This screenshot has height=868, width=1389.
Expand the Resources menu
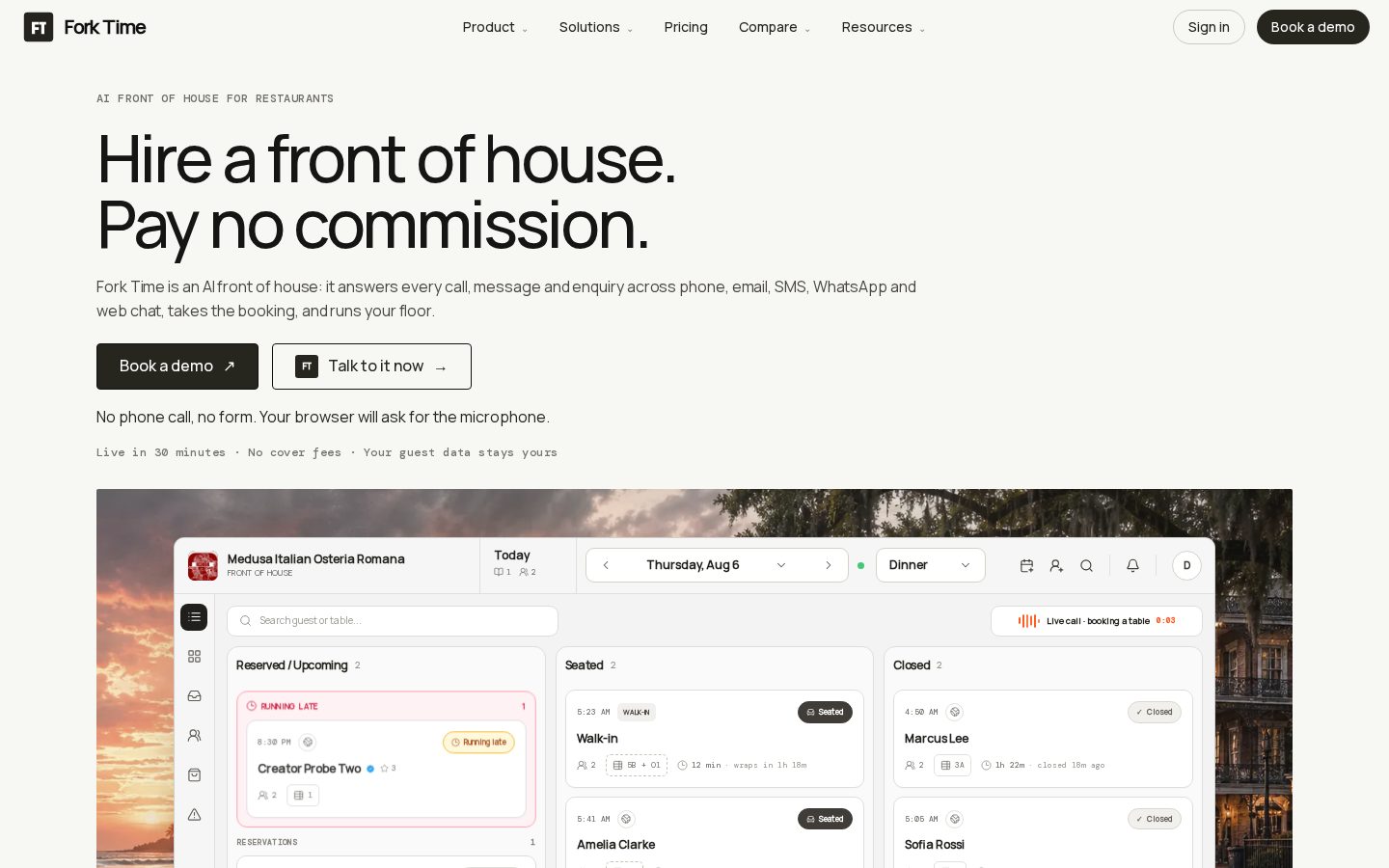click(x=883, y=27)
